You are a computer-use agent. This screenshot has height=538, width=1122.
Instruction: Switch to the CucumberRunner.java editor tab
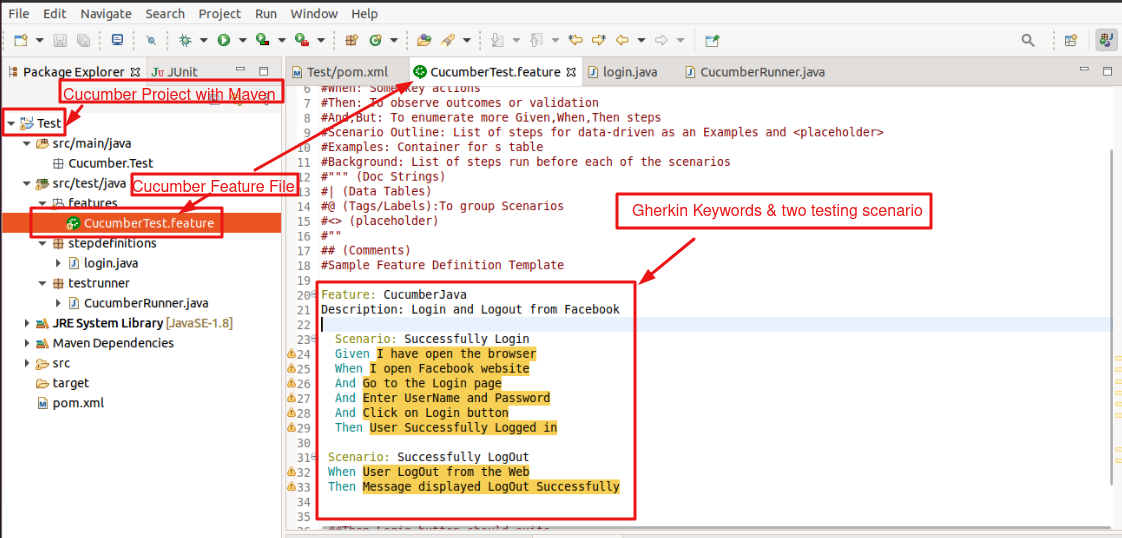click(755, 72)
